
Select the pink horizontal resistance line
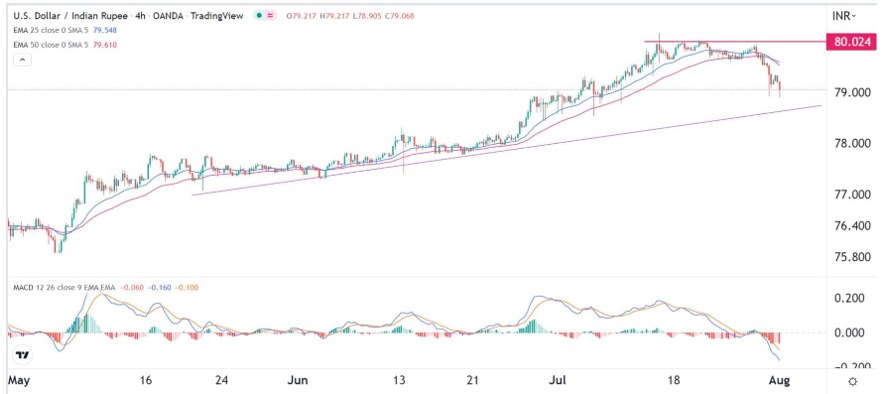pos(735,42)
